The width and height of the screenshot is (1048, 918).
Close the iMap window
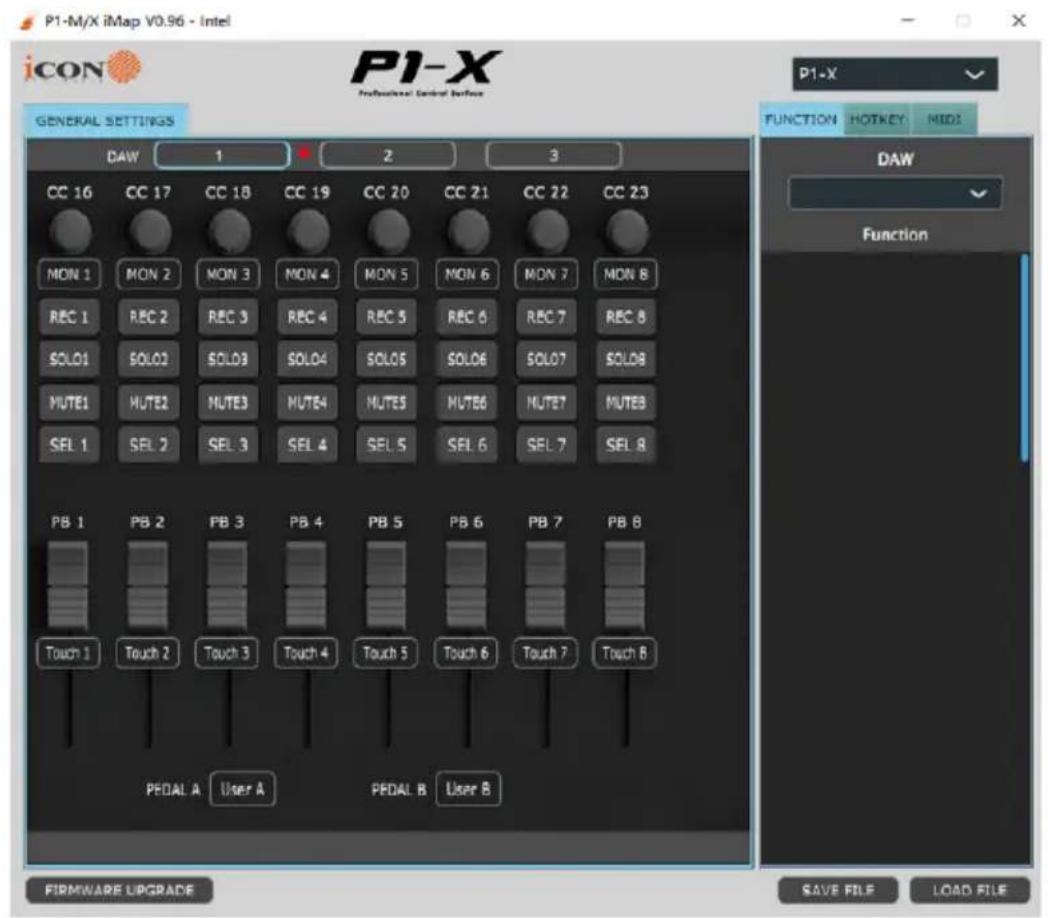click(1018, 21)
